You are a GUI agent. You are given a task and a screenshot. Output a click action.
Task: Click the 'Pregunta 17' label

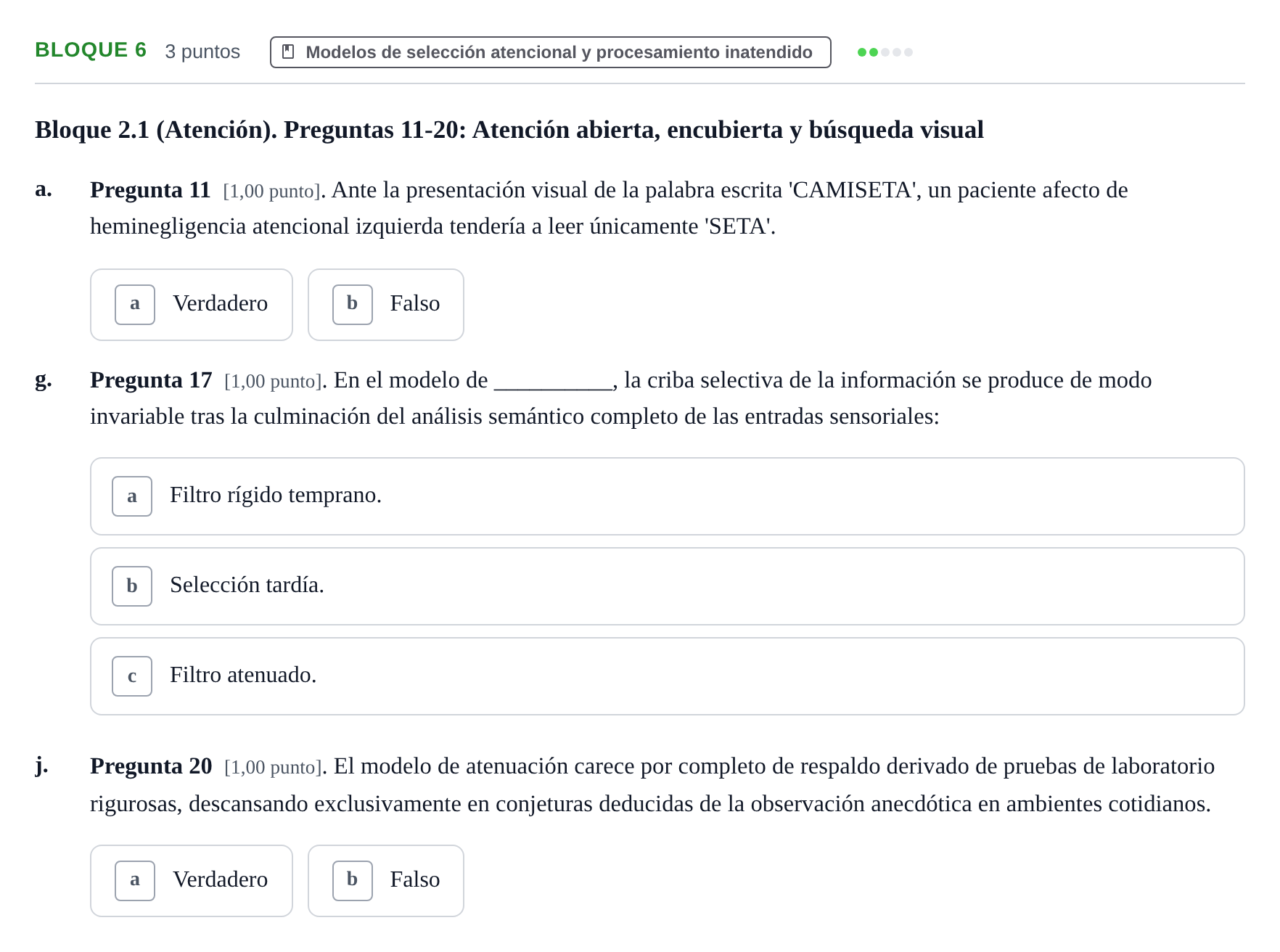[151, 380]
